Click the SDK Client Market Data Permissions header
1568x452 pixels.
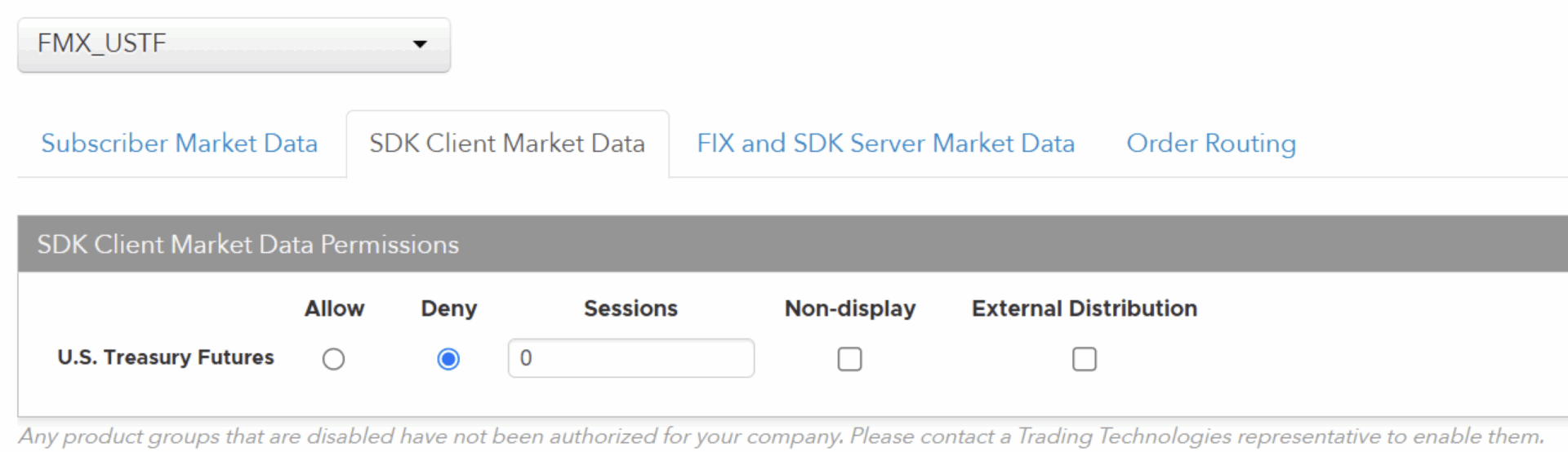click(793, 244)
